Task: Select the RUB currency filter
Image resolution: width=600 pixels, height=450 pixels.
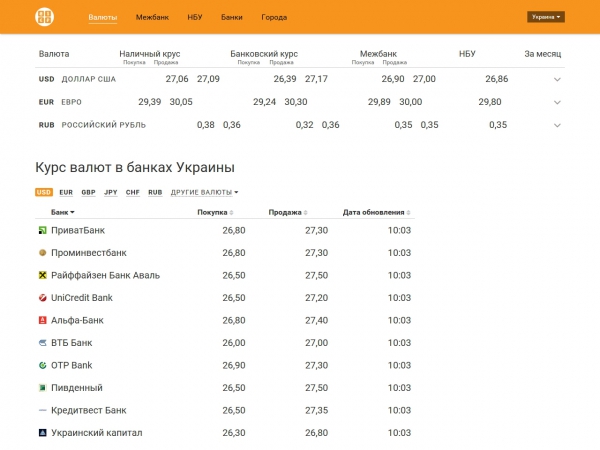Action: (155, 192)
